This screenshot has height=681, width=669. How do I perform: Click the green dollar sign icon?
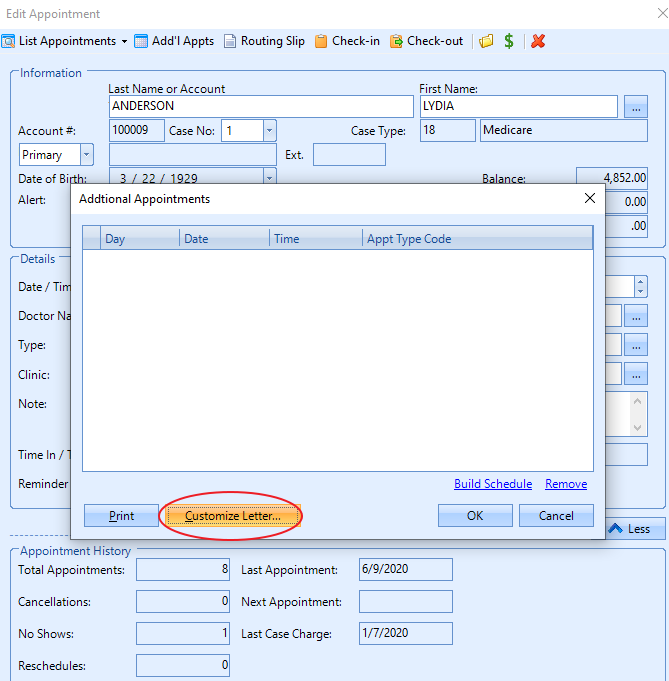pos(509,41)
